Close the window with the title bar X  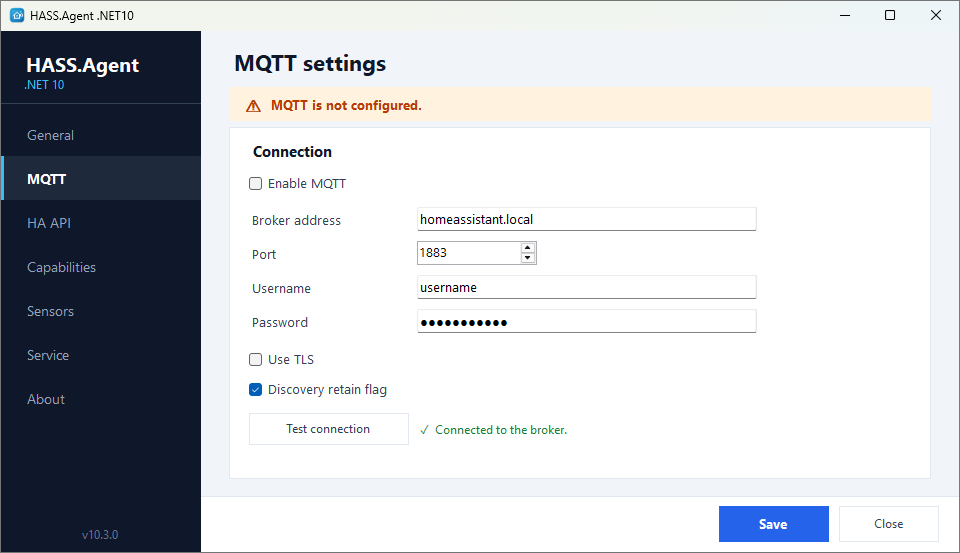936,15
